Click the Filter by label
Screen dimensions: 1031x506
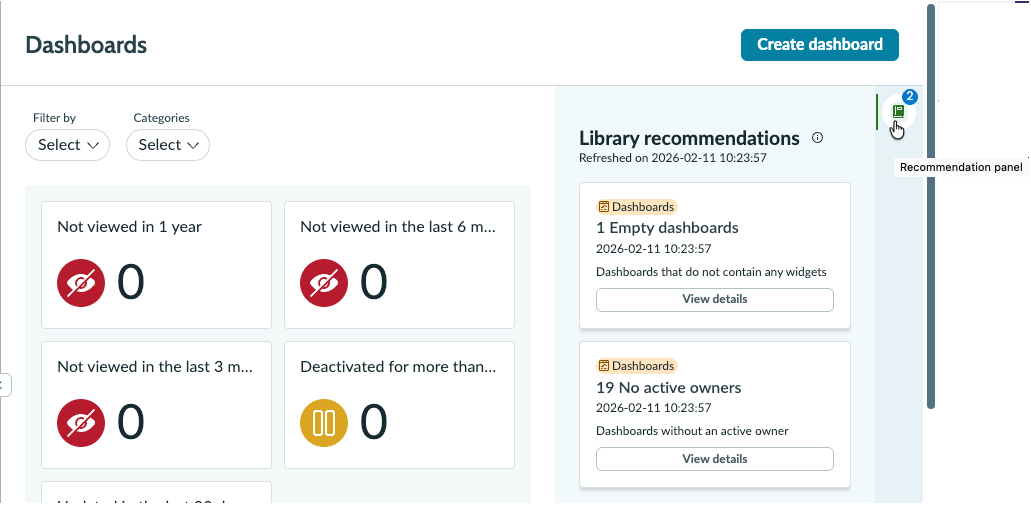click(x=55, y=118)
